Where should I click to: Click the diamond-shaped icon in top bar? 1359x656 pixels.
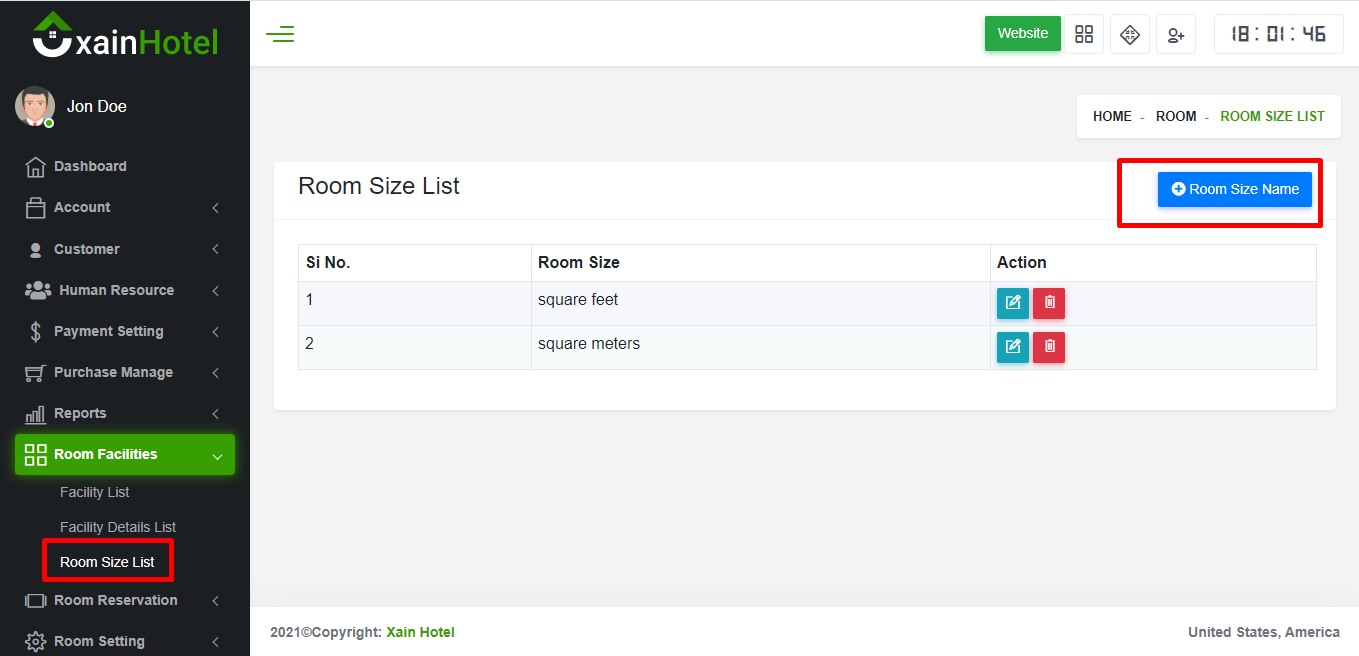(1130, 34)
